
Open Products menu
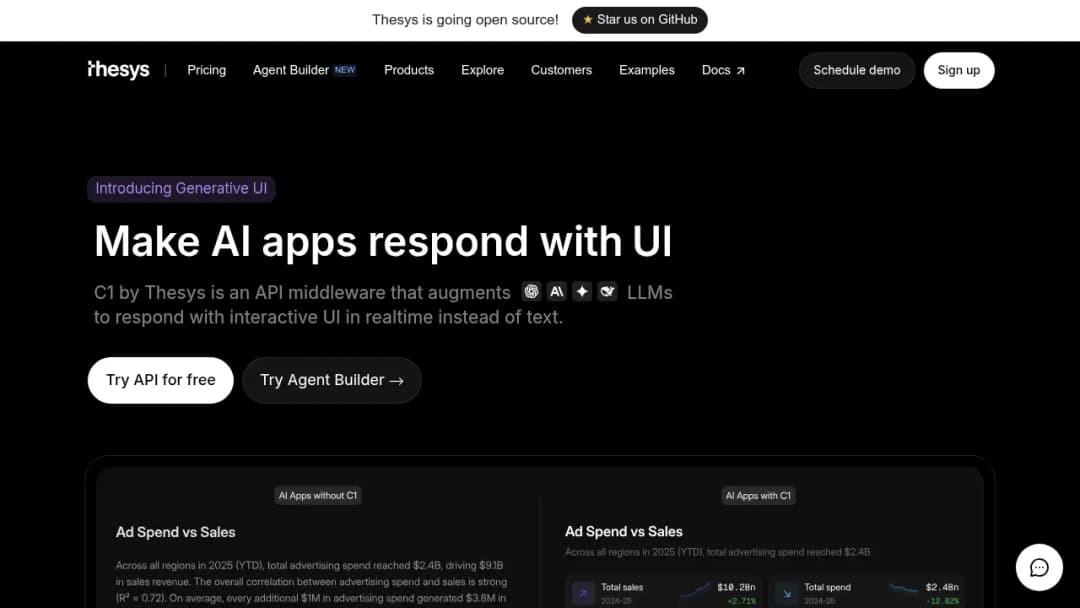[x=409, y=70]
